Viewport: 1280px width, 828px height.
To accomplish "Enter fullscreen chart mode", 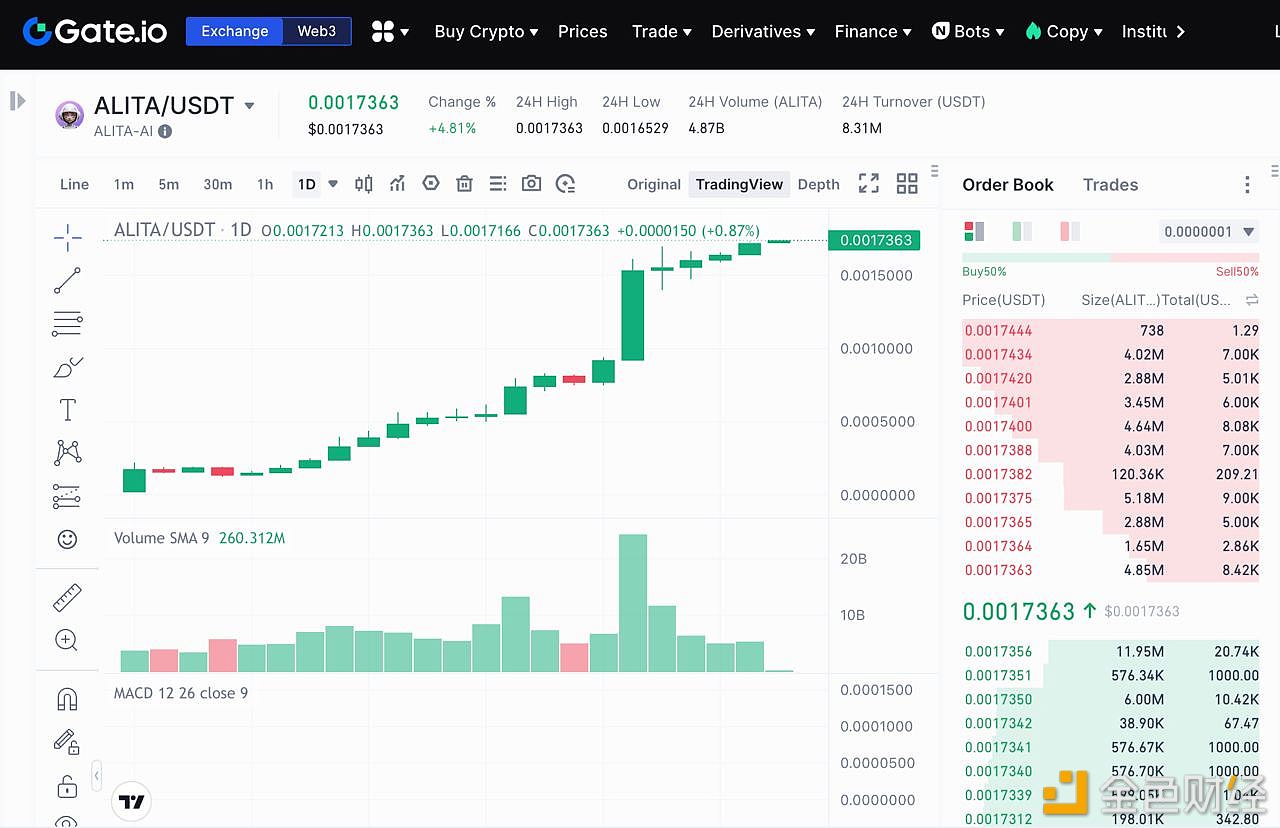I will click(869, 183).
